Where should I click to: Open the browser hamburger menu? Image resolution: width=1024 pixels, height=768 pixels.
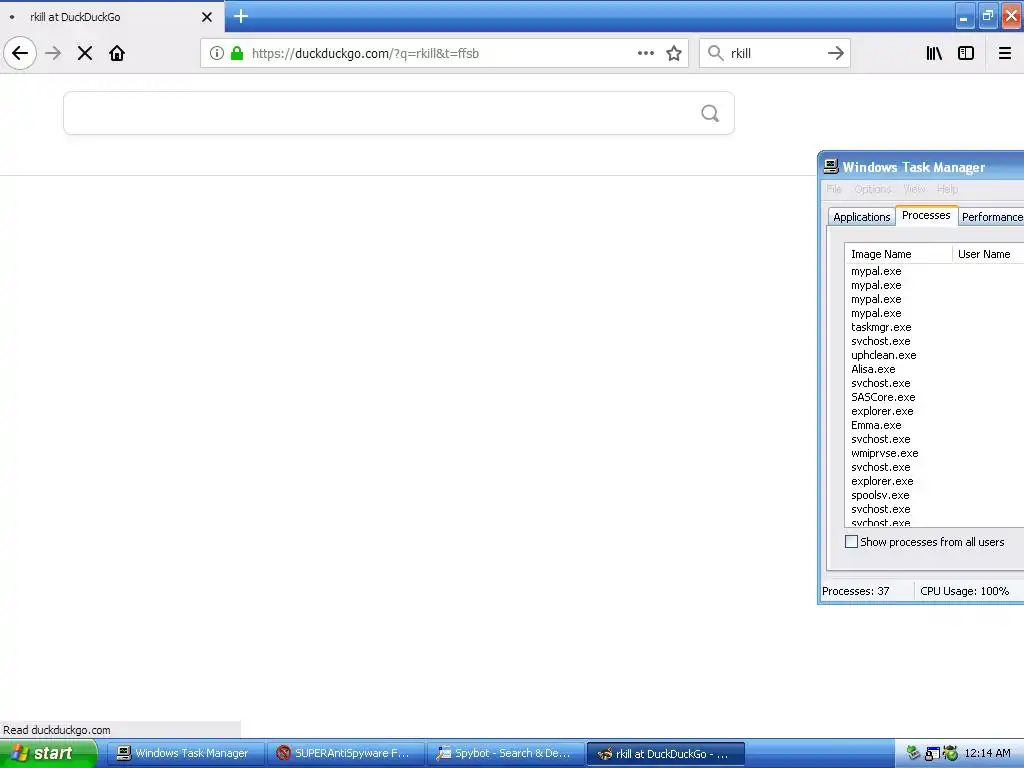[x=1005, y=53]
